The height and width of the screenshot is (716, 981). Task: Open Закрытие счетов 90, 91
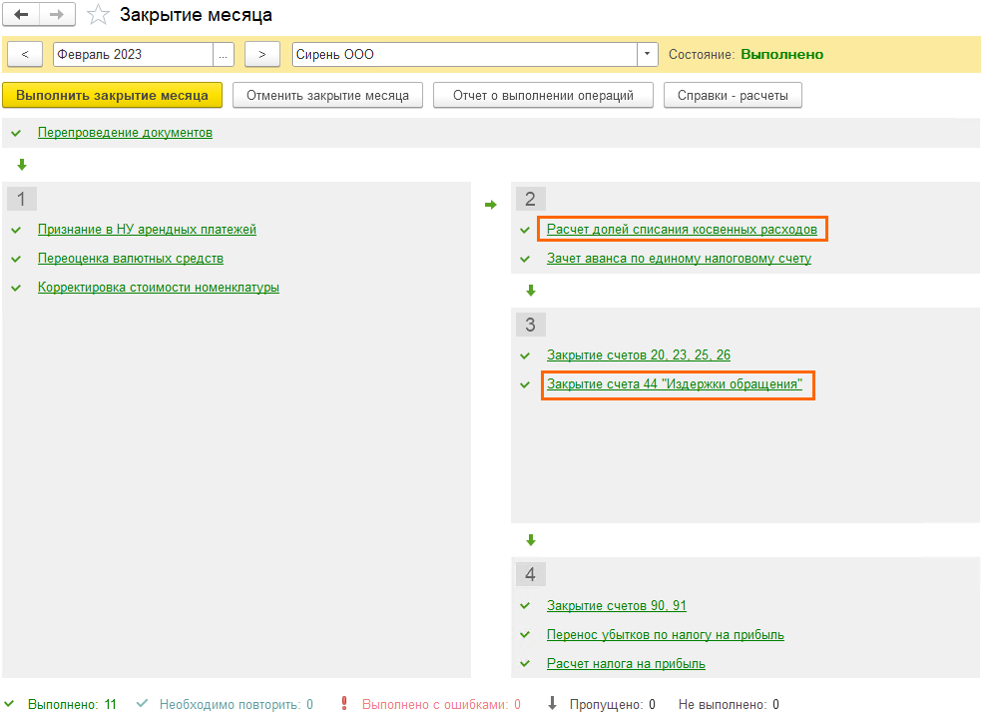click(x=617, y=606)
